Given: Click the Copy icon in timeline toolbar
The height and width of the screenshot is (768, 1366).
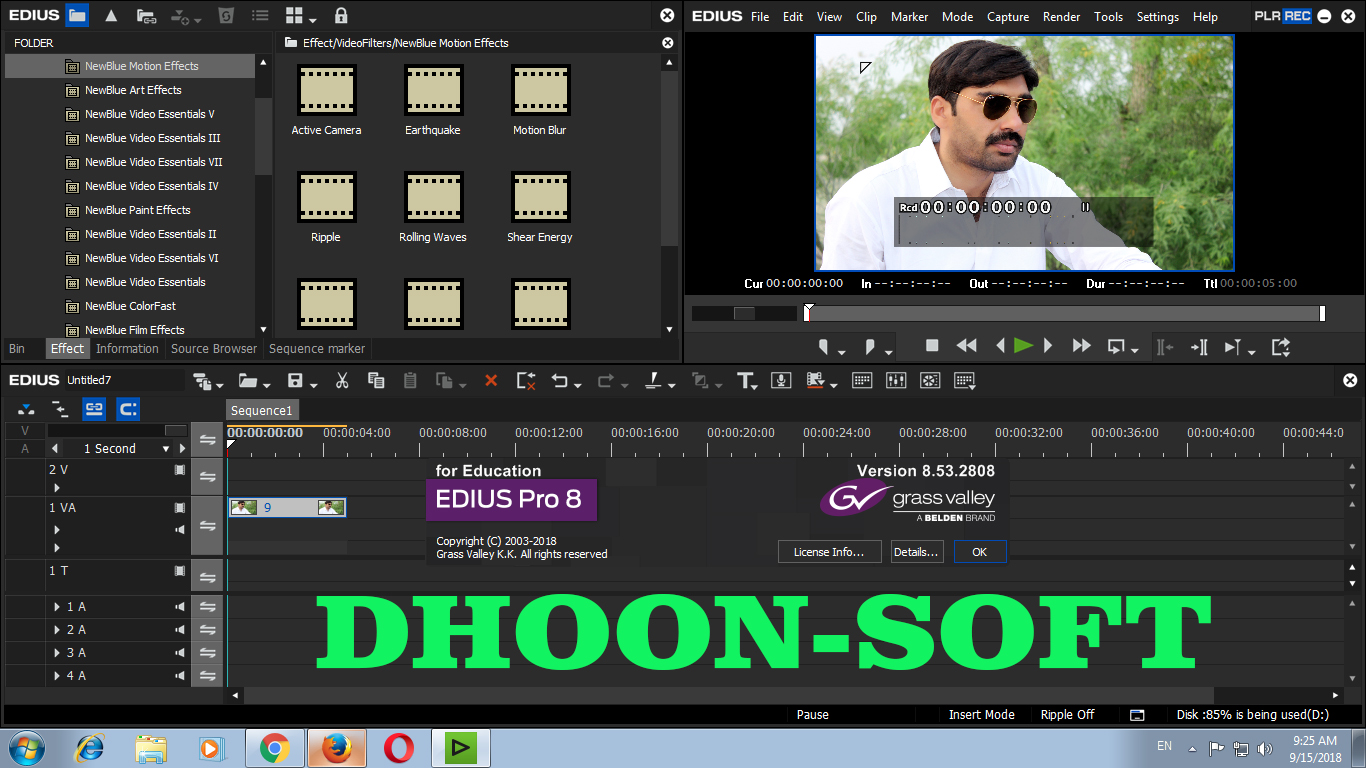Looking at the screenshot, I should pos(376,380).
